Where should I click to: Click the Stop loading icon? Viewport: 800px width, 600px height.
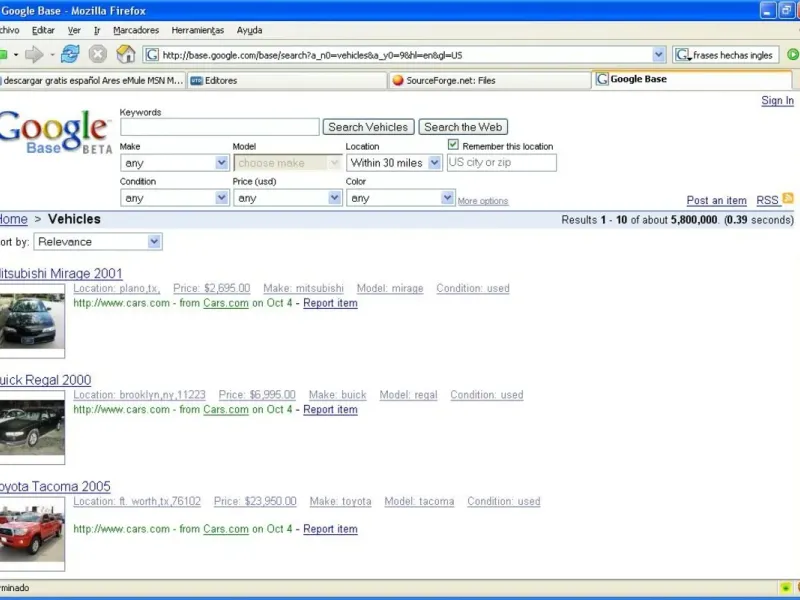click(x=97, y=54)
